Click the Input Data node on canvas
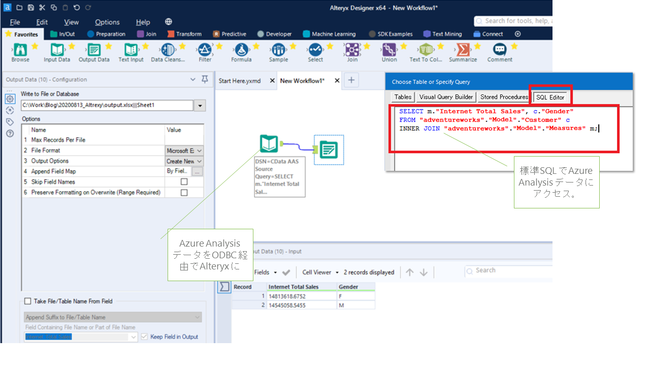Image resolution: width=650 pixels, height=365 pixels. click(x=269, y=144)
